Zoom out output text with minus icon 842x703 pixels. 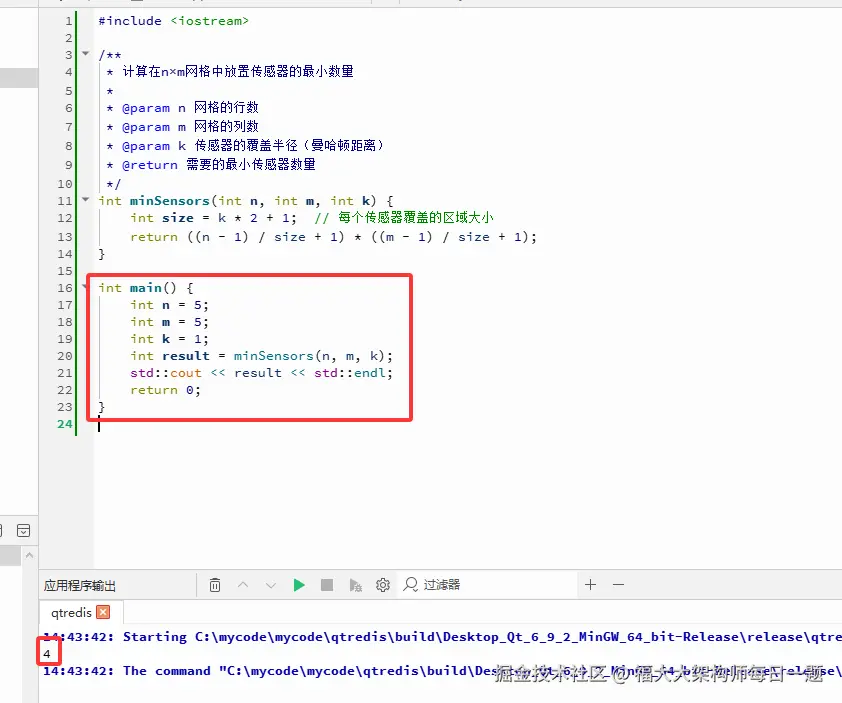click(x=619, y=584)
